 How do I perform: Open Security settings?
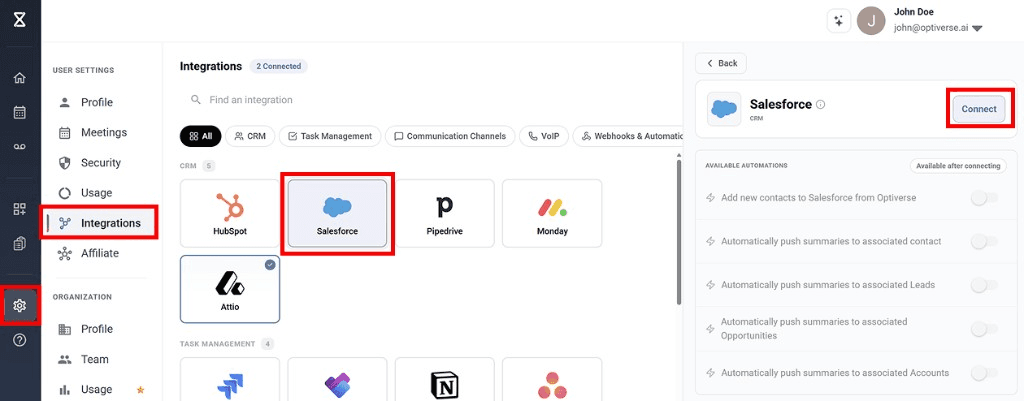(101, 163)
